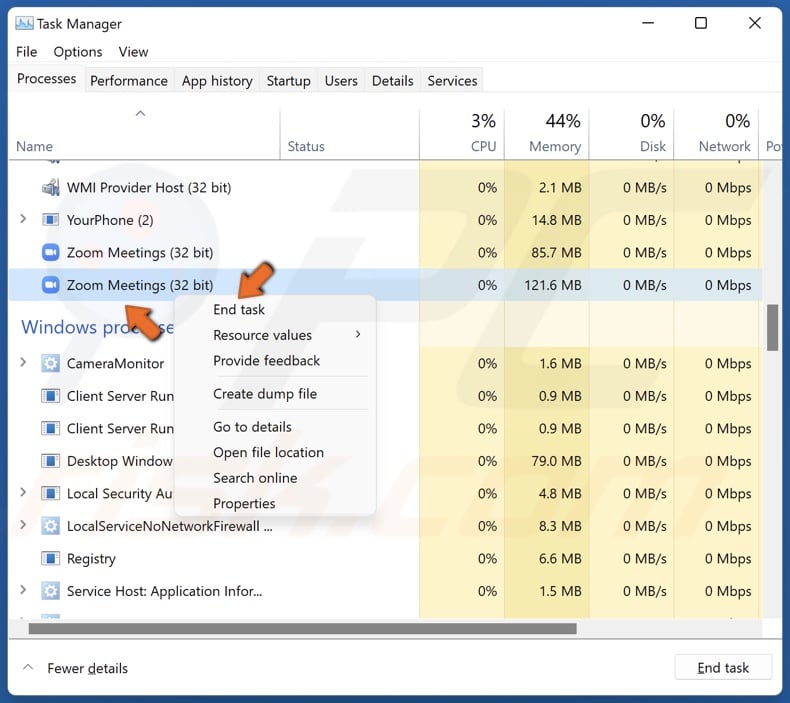This screenshot has height=703, width=790.
Task: Click the horizontal scrollbar thumb
Action: coord(302,628)
